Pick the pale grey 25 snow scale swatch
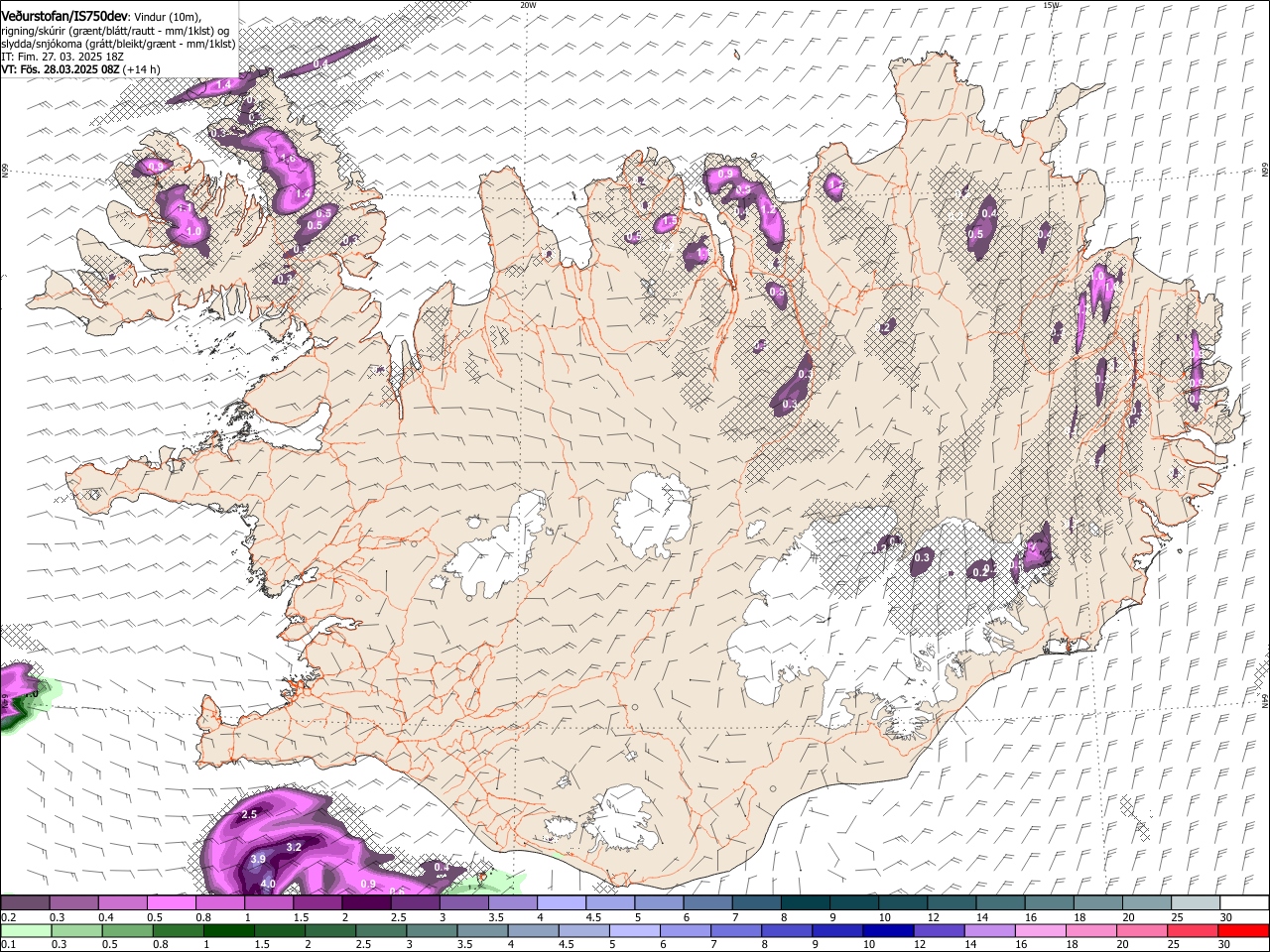The height and width of the screenshot is (952, 1270). (x=1196, y=902)
